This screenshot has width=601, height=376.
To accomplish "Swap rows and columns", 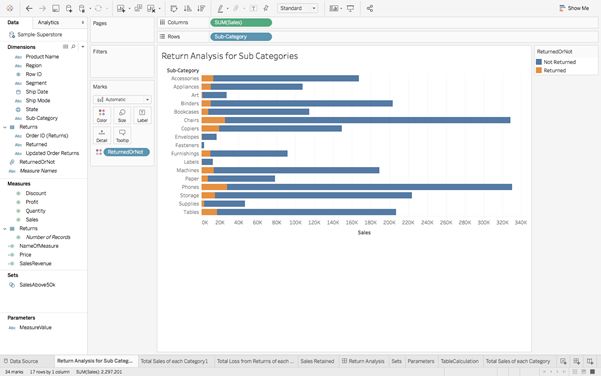I will tap(174, 8).
